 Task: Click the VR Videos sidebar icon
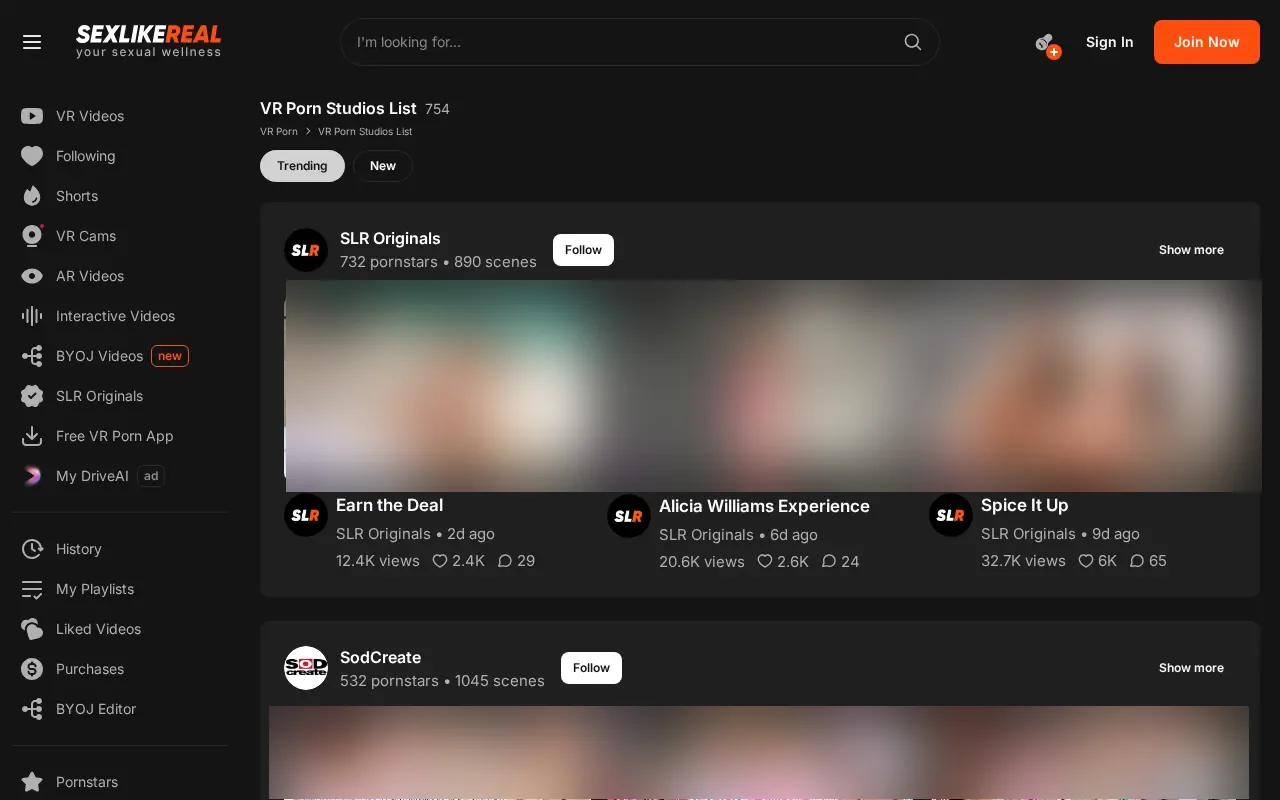click(x=32, y=116)
